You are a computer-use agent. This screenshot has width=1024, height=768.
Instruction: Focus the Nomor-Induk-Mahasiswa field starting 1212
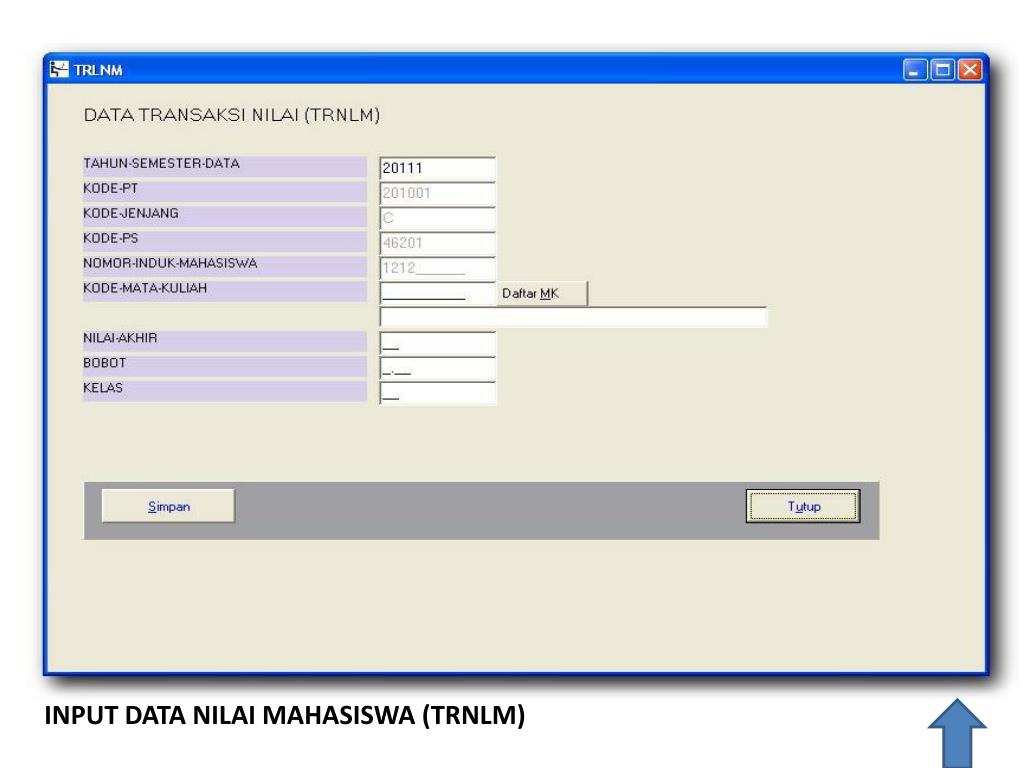[x=438, y=268]
